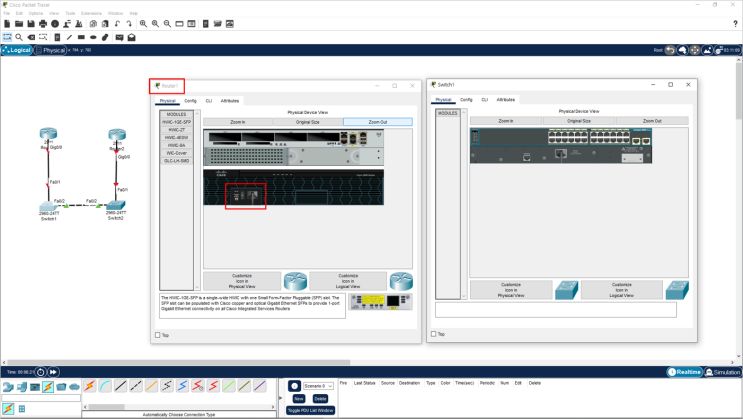Click Zoom In in Switch1 window
This screenshot has width=743, height=419.
point(506,121)
